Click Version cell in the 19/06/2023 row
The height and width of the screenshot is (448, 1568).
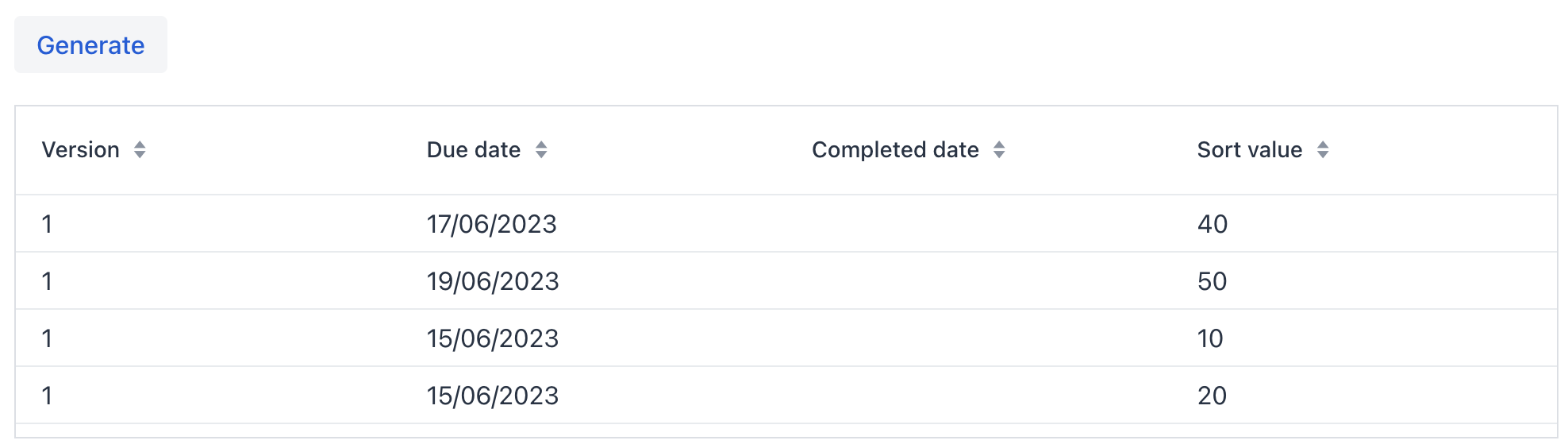click(48, 281)
